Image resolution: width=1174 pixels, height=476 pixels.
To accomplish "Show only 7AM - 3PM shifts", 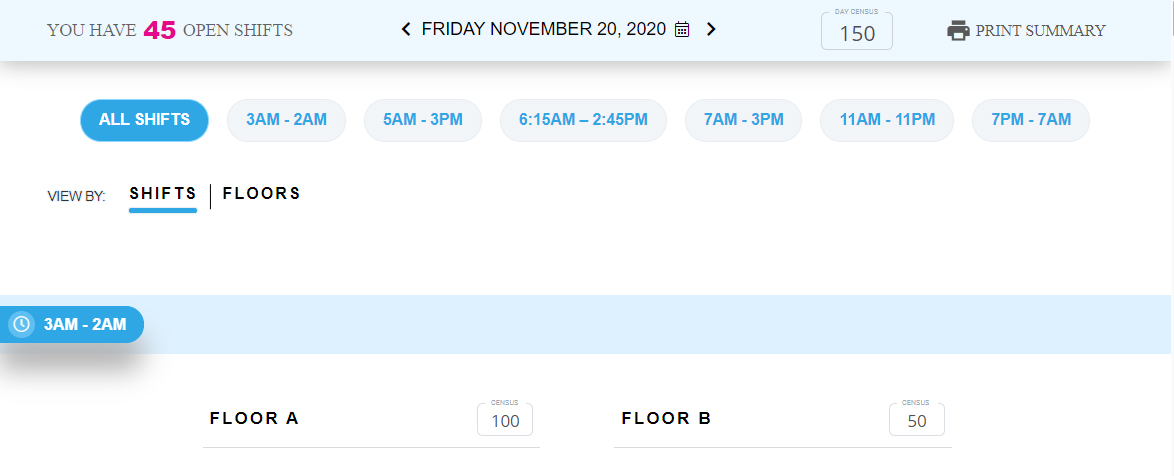I will point(743,120).
